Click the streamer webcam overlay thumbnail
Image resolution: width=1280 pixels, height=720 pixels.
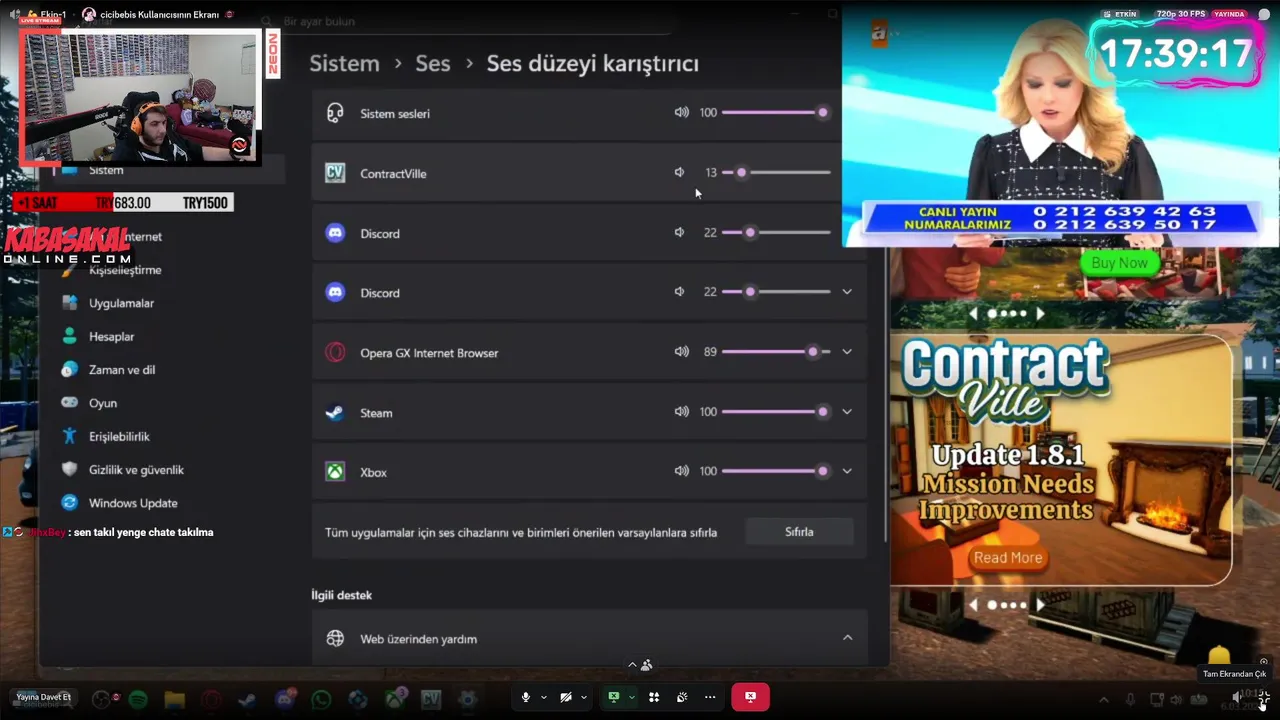[140, 97]
